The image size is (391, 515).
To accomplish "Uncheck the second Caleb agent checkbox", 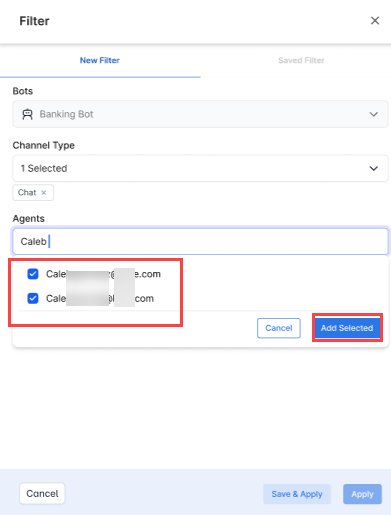I will [x=33, y=298].
